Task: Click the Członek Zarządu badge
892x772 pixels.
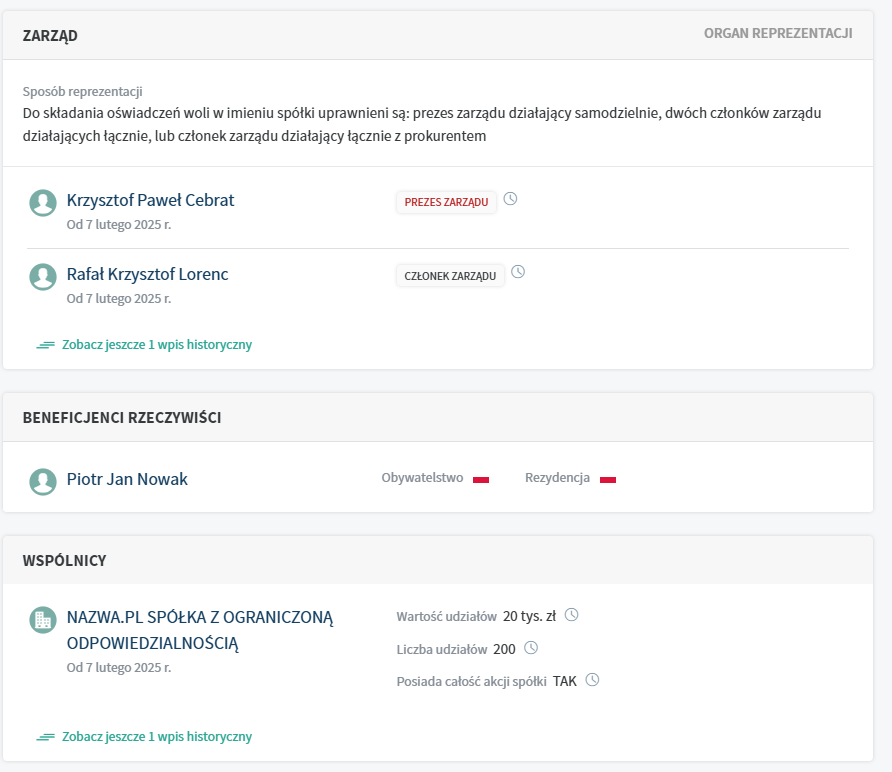Action: [x=450, y=276]
